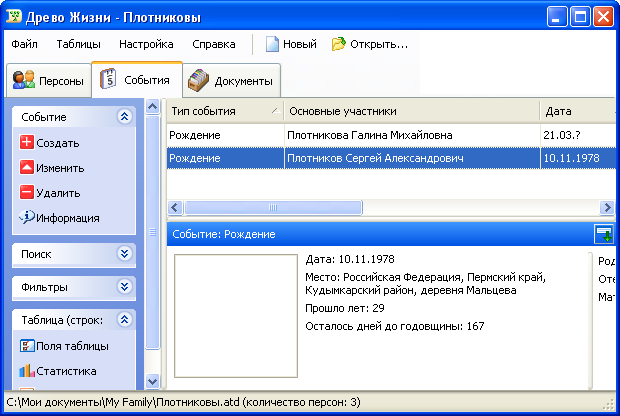The width and height of the screenshot is (620, 416).
Task: Click the Информация info icon
Action: 26,217
